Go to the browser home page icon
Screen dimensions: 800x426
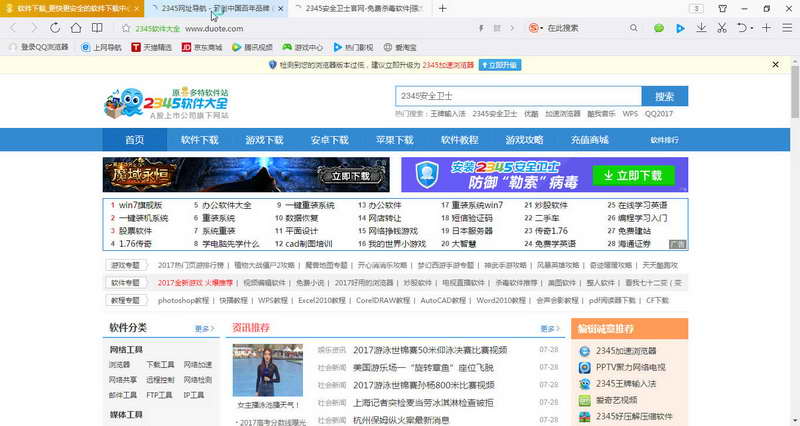pyautogui.click(x=76, y=28)
